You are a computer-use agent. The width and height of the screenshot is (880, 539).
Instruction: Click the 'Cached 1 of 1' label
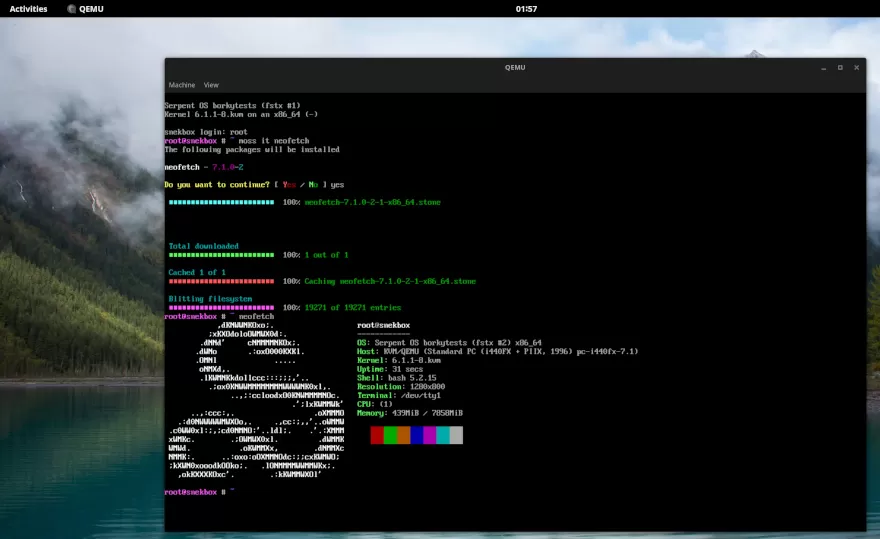197,272
